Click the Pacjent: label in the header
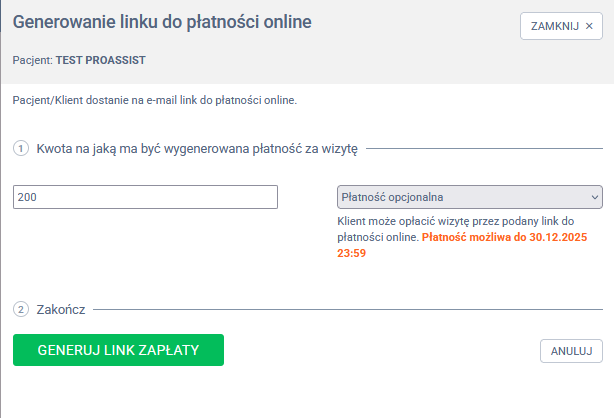The width and height of the screenshot is (614, 418). [33, 60]
